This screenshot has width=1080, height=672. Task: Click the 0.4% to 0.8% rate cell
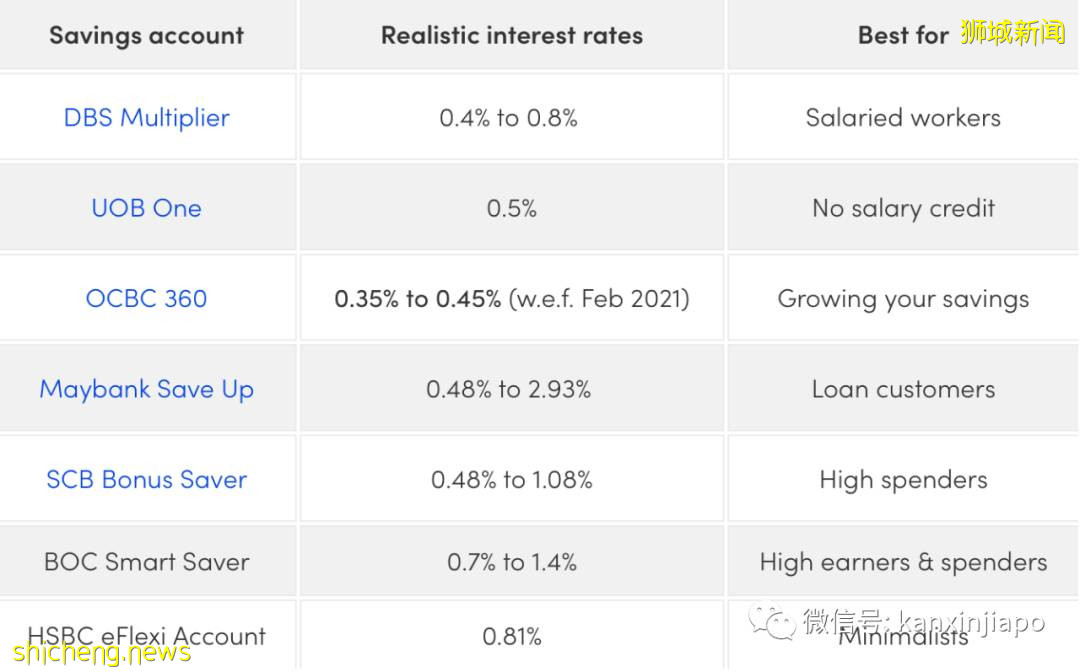tap(509, 118)
